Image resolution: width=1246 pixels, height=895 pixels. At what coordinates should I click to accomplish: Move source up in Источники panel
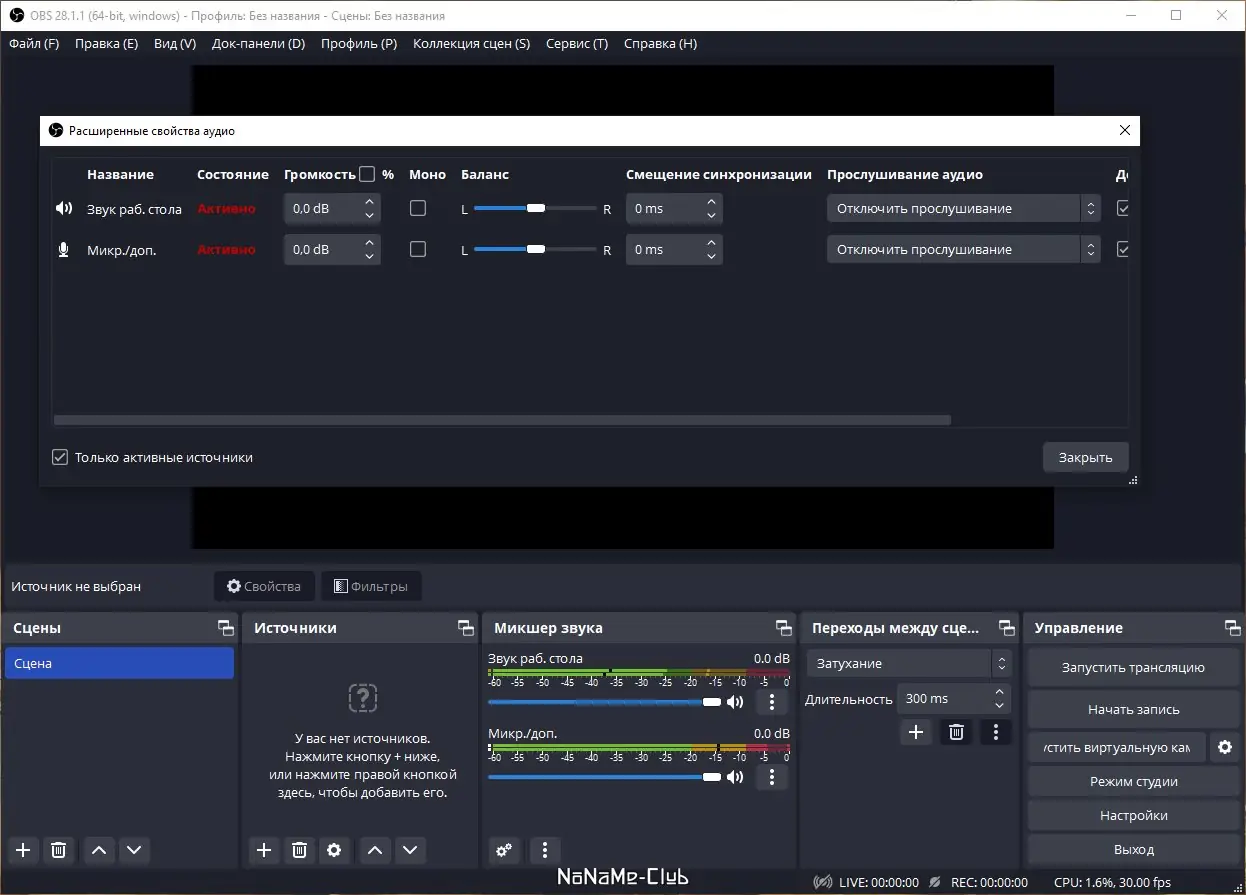point(374,850)
